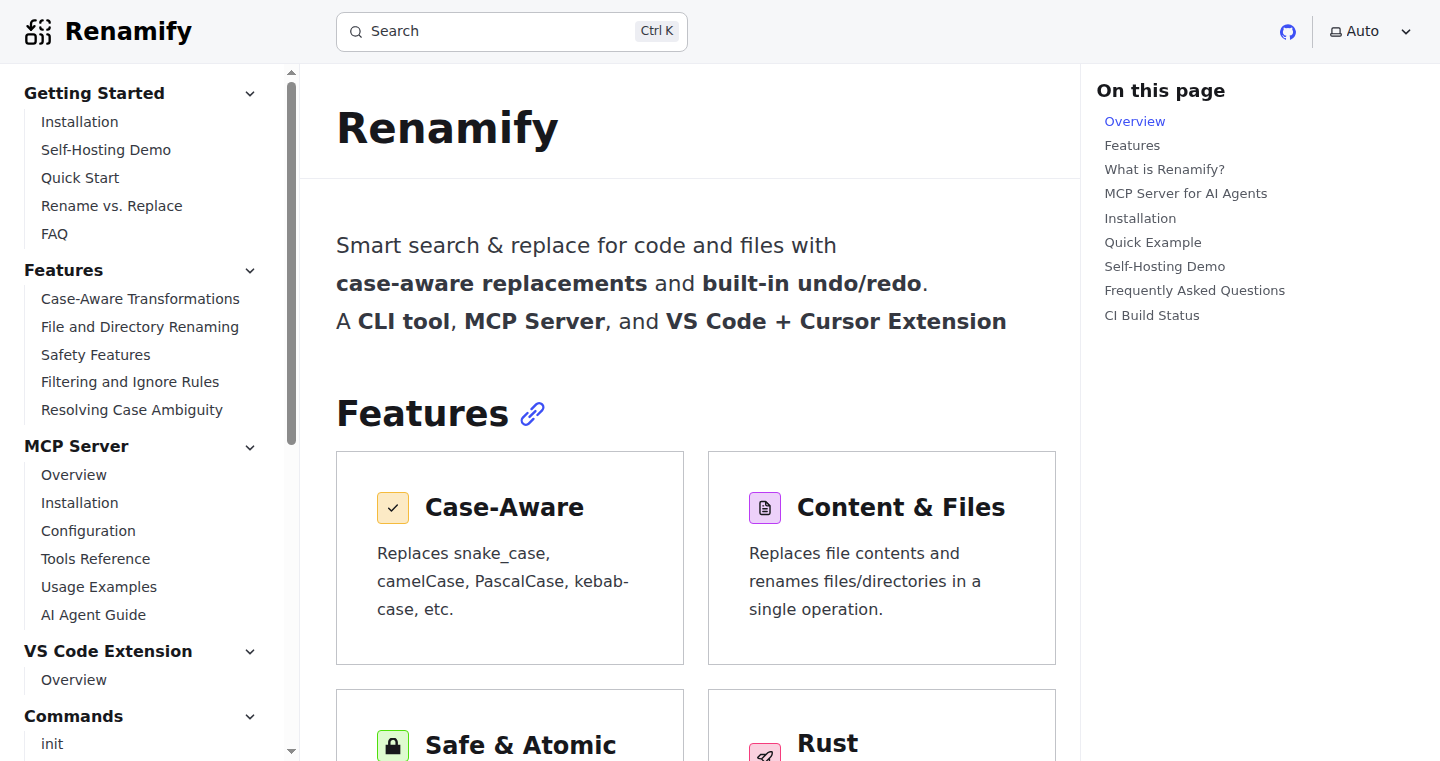Click the Renamify site title

(128, 32)
